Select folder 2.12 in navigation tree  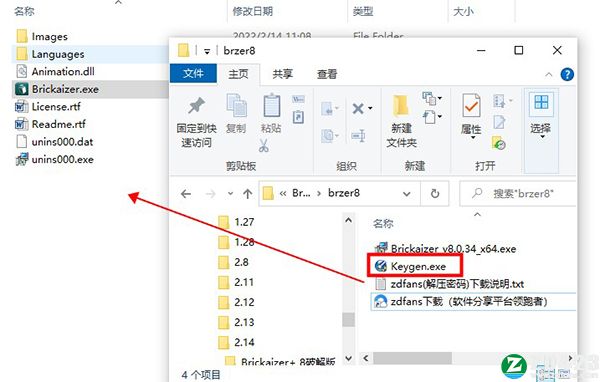pyautogui.click(x=236, y=302)
